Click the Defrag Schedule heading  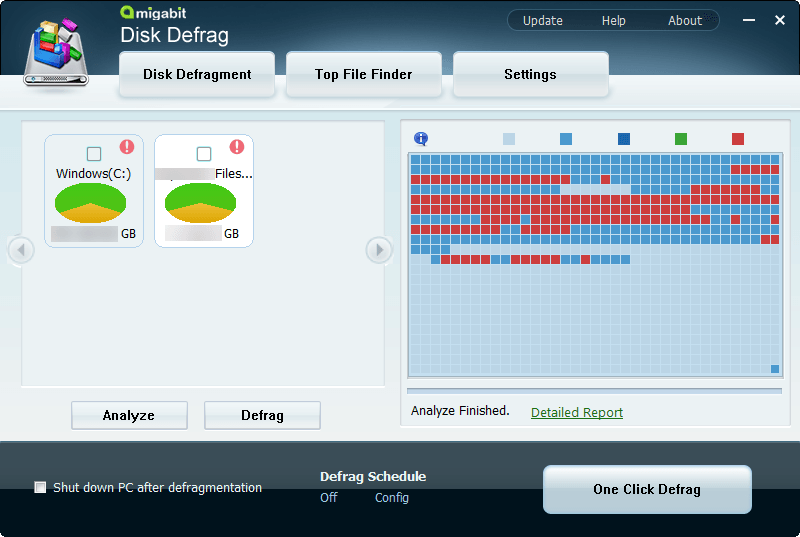(x=373, y=476)
